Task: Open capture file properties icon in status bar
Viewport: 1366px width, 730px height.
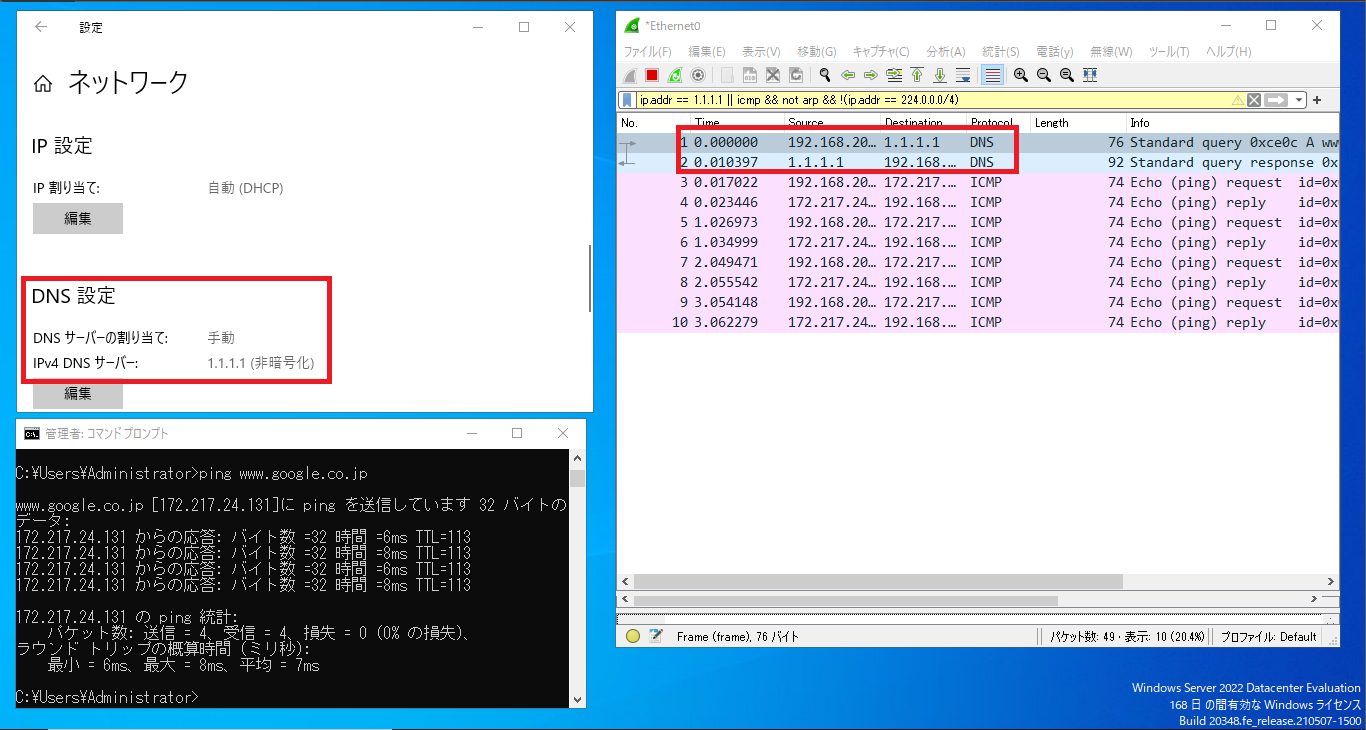Action: (x=656, y=636)
